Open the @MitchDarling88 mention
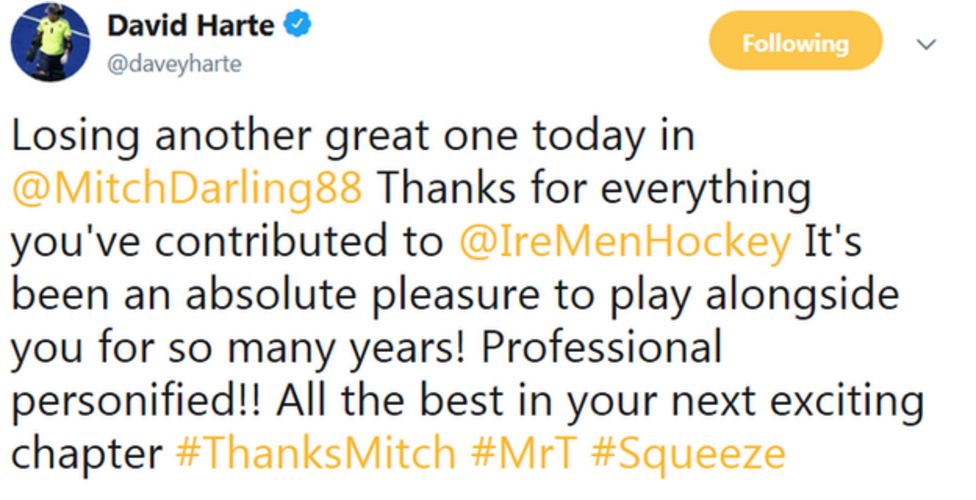Image resolution: width=976 pixels, height=500 pixels. (x=186, y=190)
